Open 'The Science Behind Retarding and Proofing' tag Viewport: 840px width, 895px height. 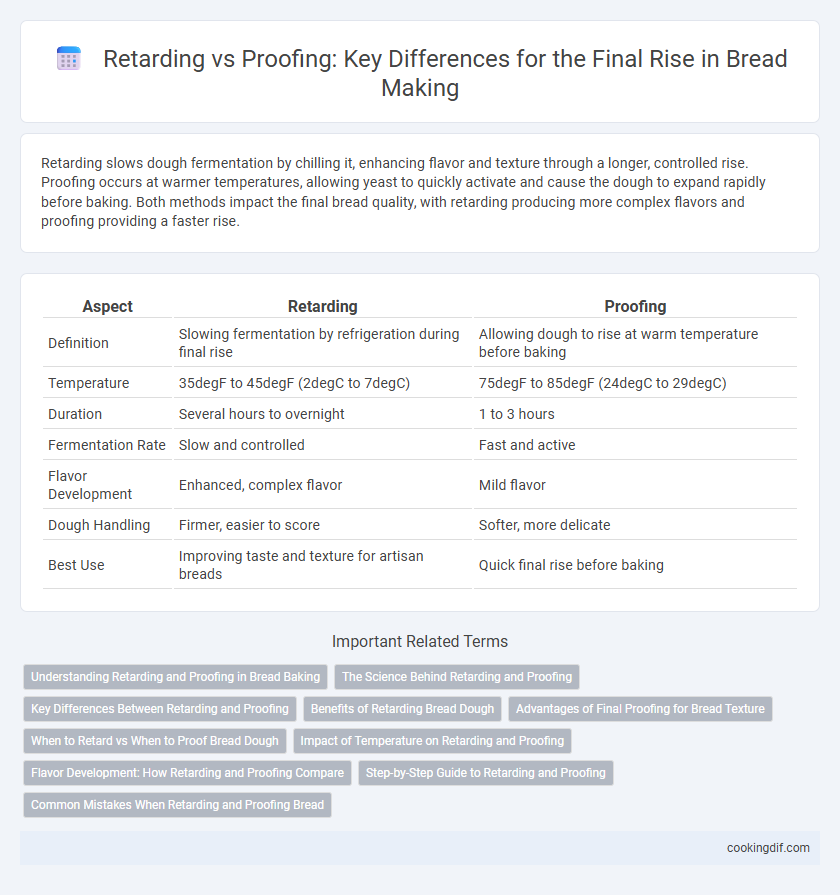457,677
